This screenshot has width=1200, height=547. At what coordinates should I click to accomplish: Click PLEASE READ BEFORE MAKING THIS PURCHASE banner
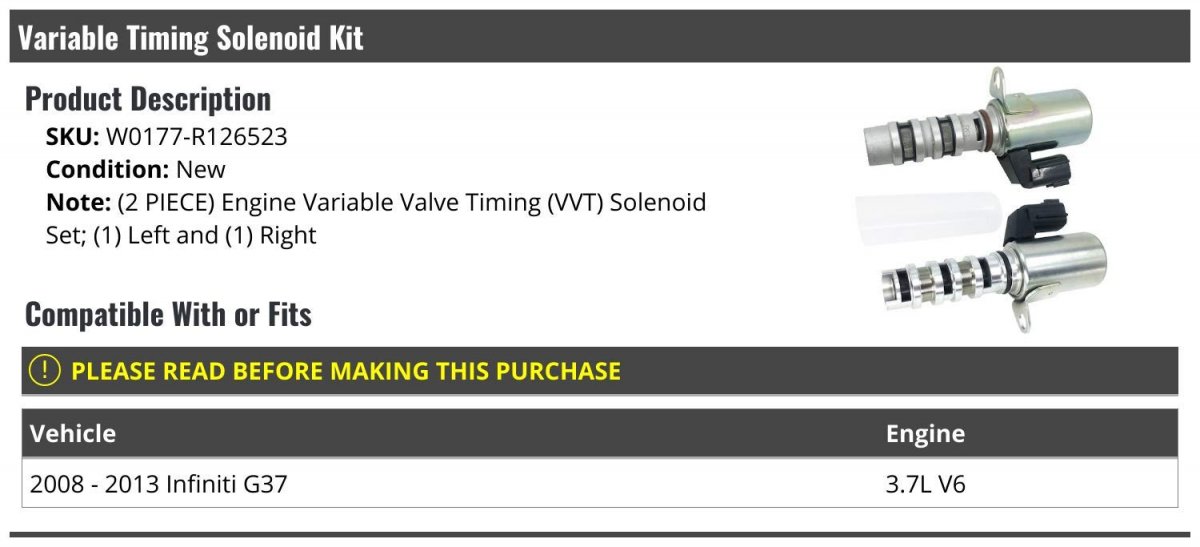coord(345,371)
